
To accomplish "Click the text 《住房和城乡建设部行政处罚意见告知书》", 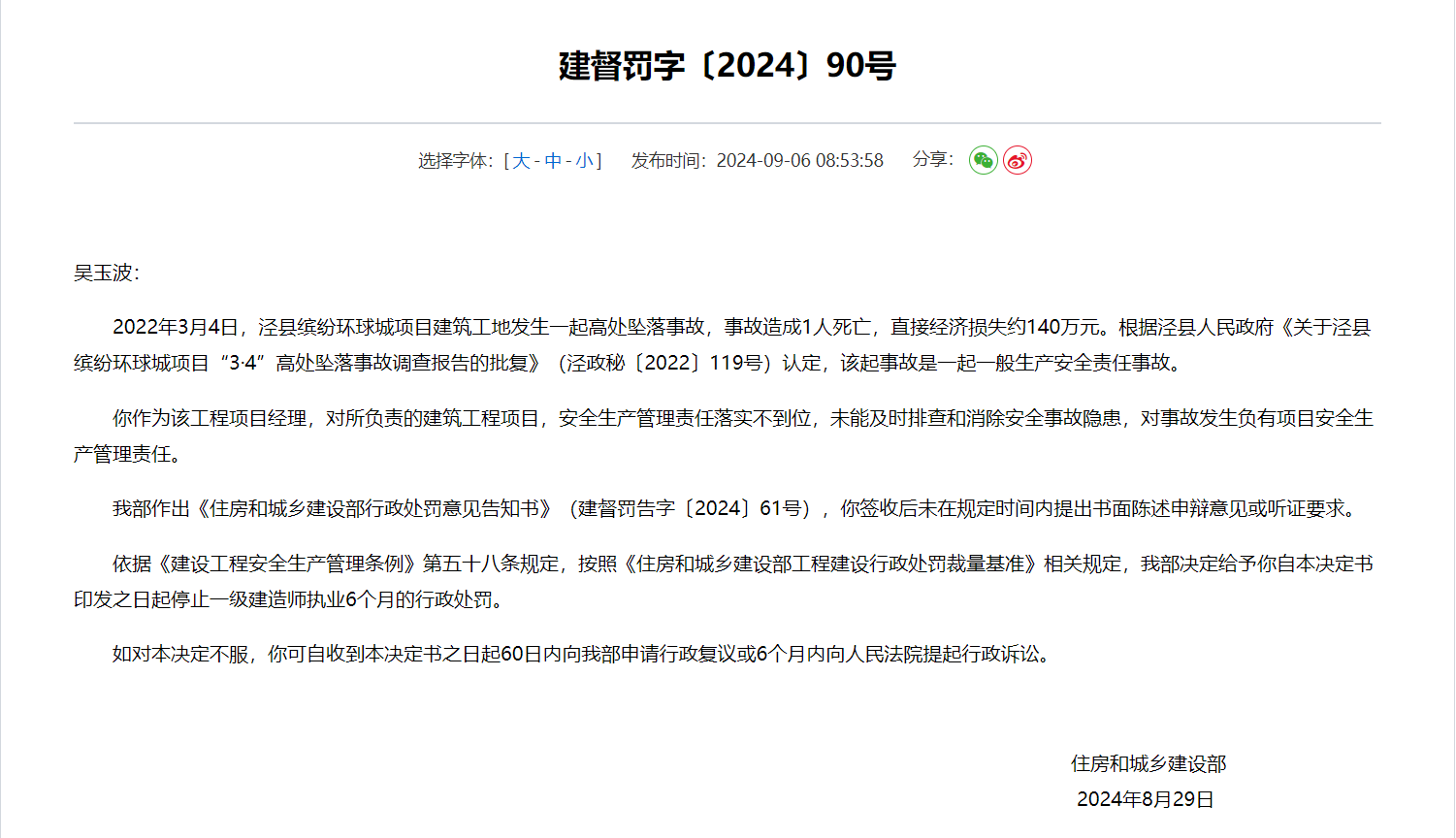I will tap(374, 508).
